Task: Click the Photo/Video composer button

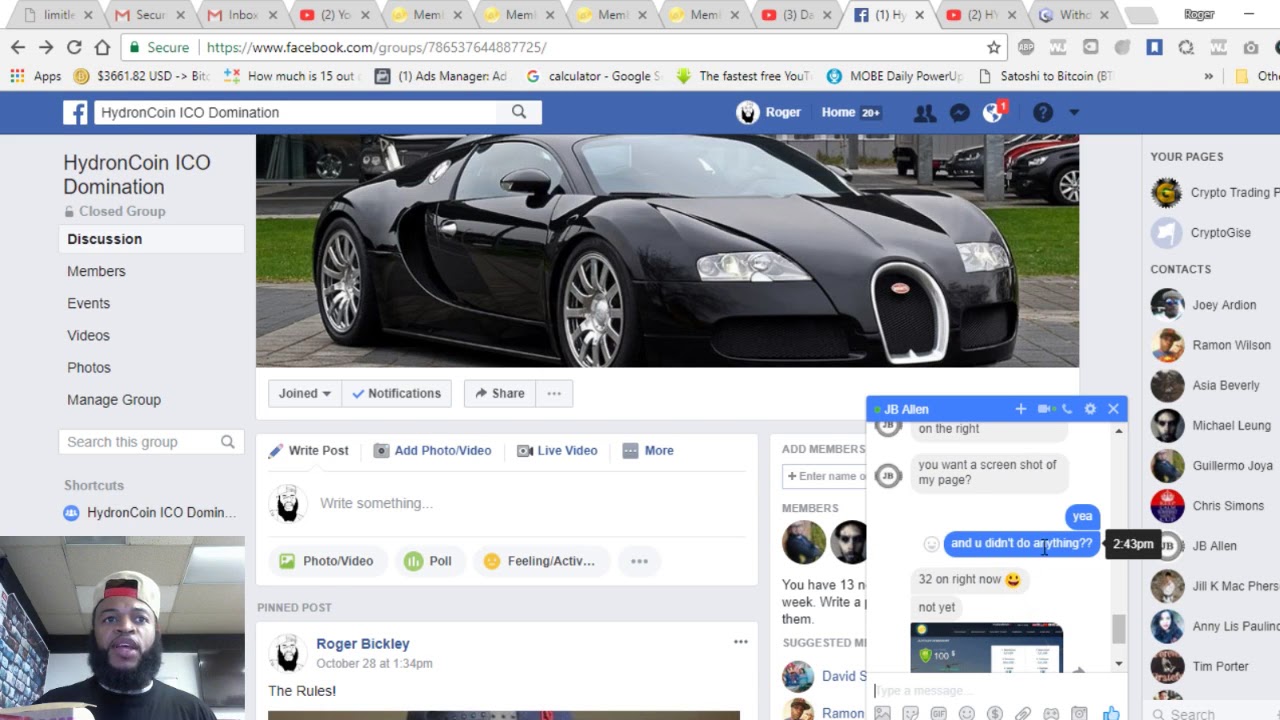Action: click(327, 561)
